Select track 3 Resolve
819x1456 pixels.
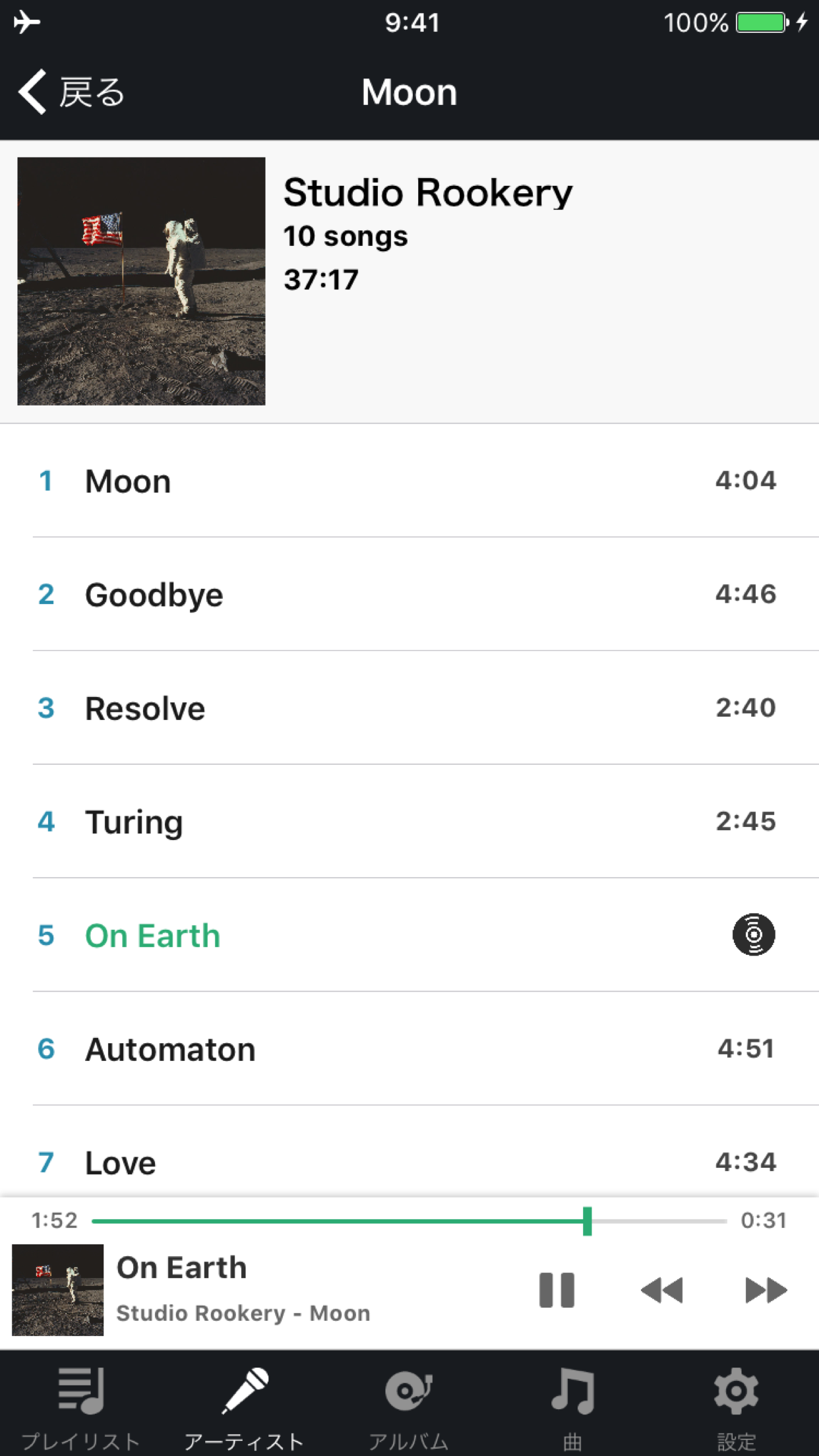point(409,708)
